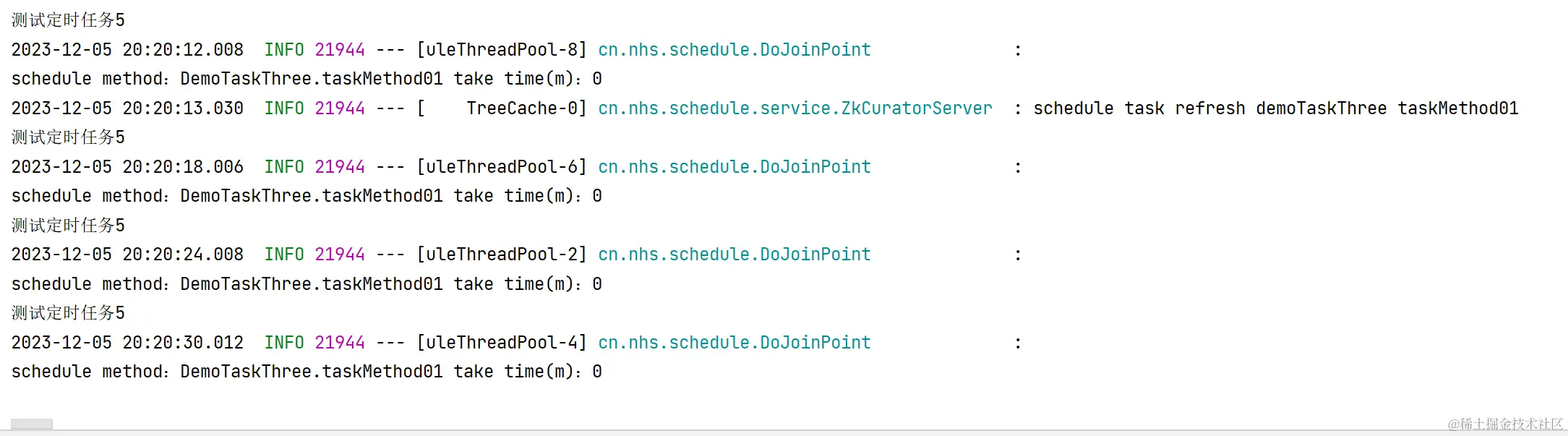1568x436 pixels.
Task: Click the 20:20:30.012 timestamp
Action: click(x=183, y=343)
